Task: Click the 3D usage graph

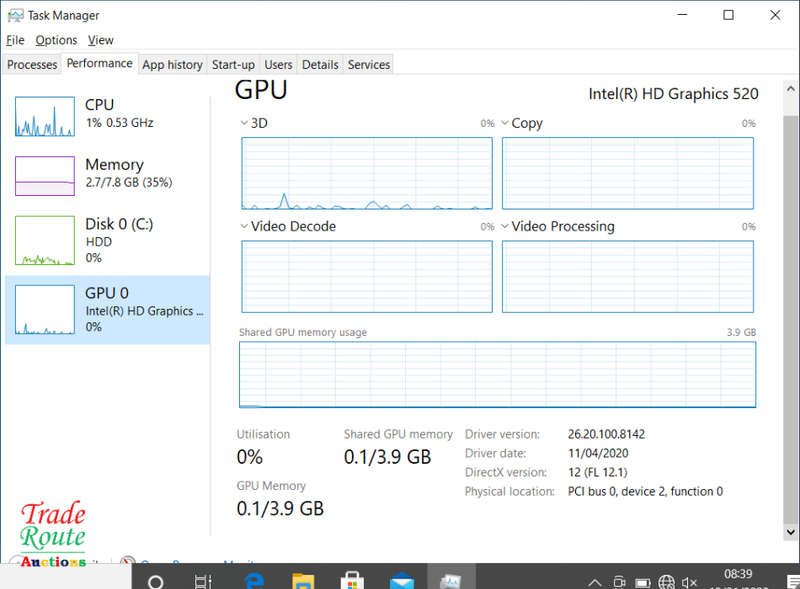Action: point(367,173)
